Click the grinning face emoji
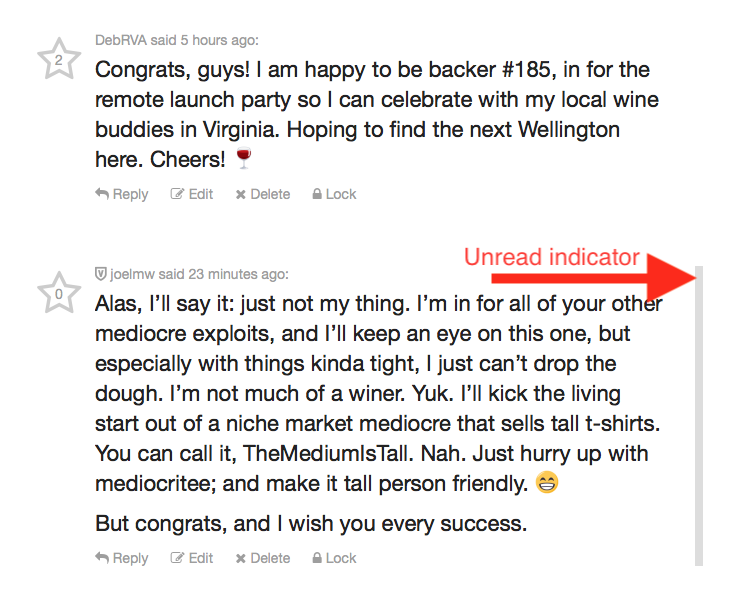Viewport: 747px width, 601px height. 547,485
